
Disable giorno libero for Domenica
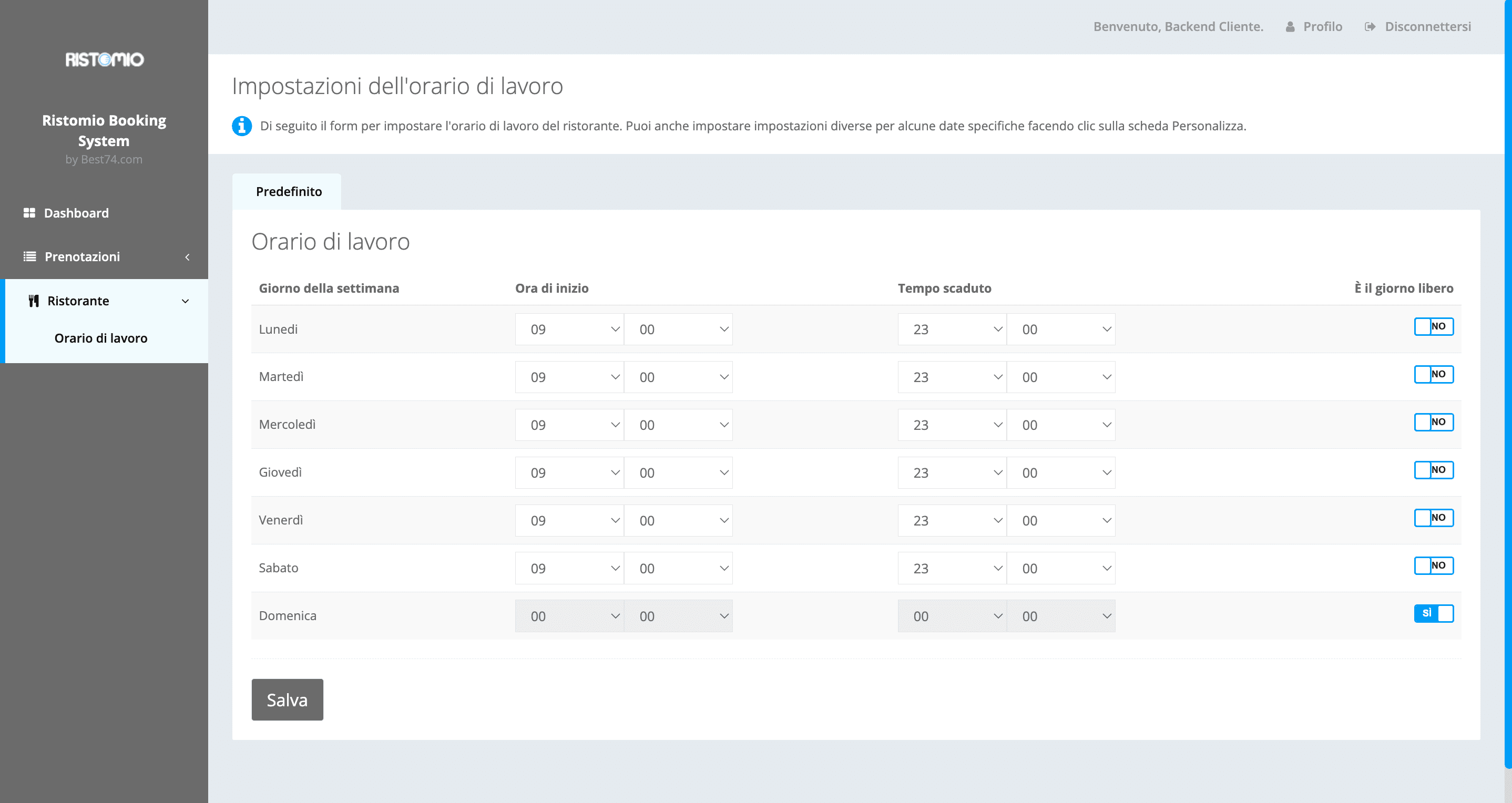(x=1434, y=613)
